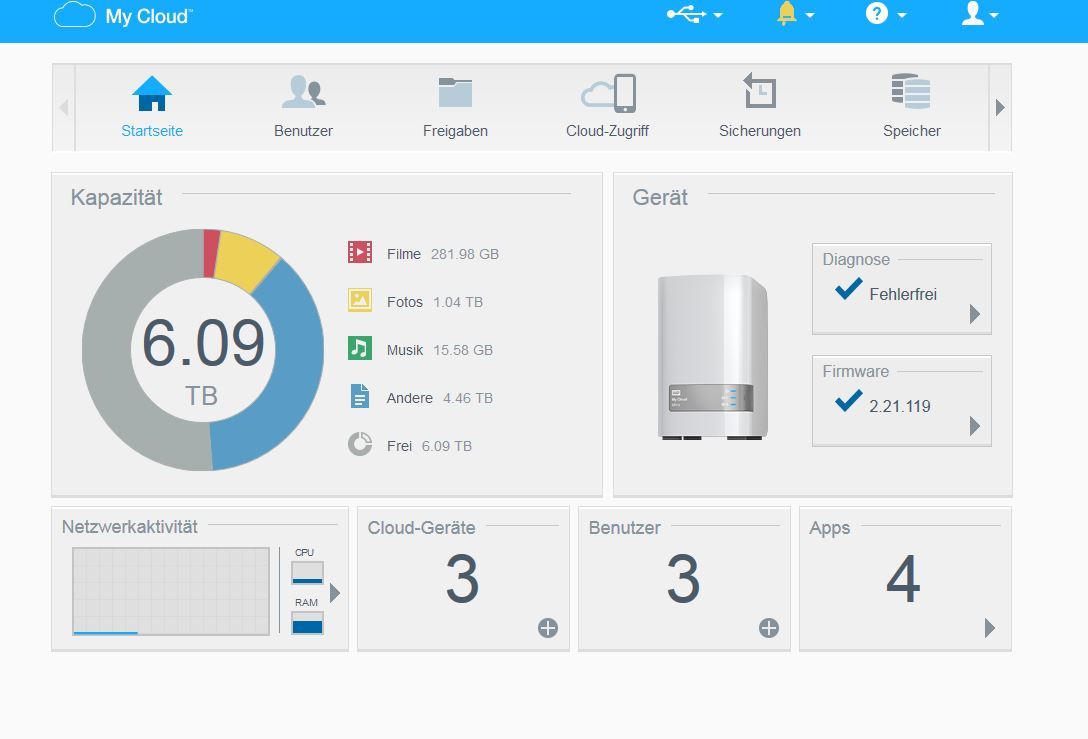1088x739 pixels.
Task: Expand the Firmware panel arrow
Action: click(975, 425)
